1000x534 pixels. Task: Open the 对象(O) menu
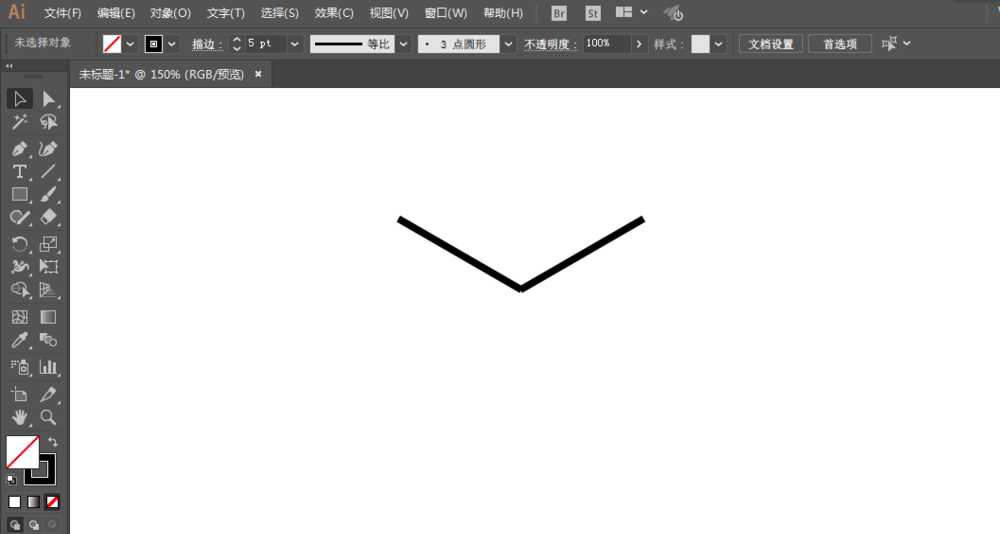click(170, 13)
